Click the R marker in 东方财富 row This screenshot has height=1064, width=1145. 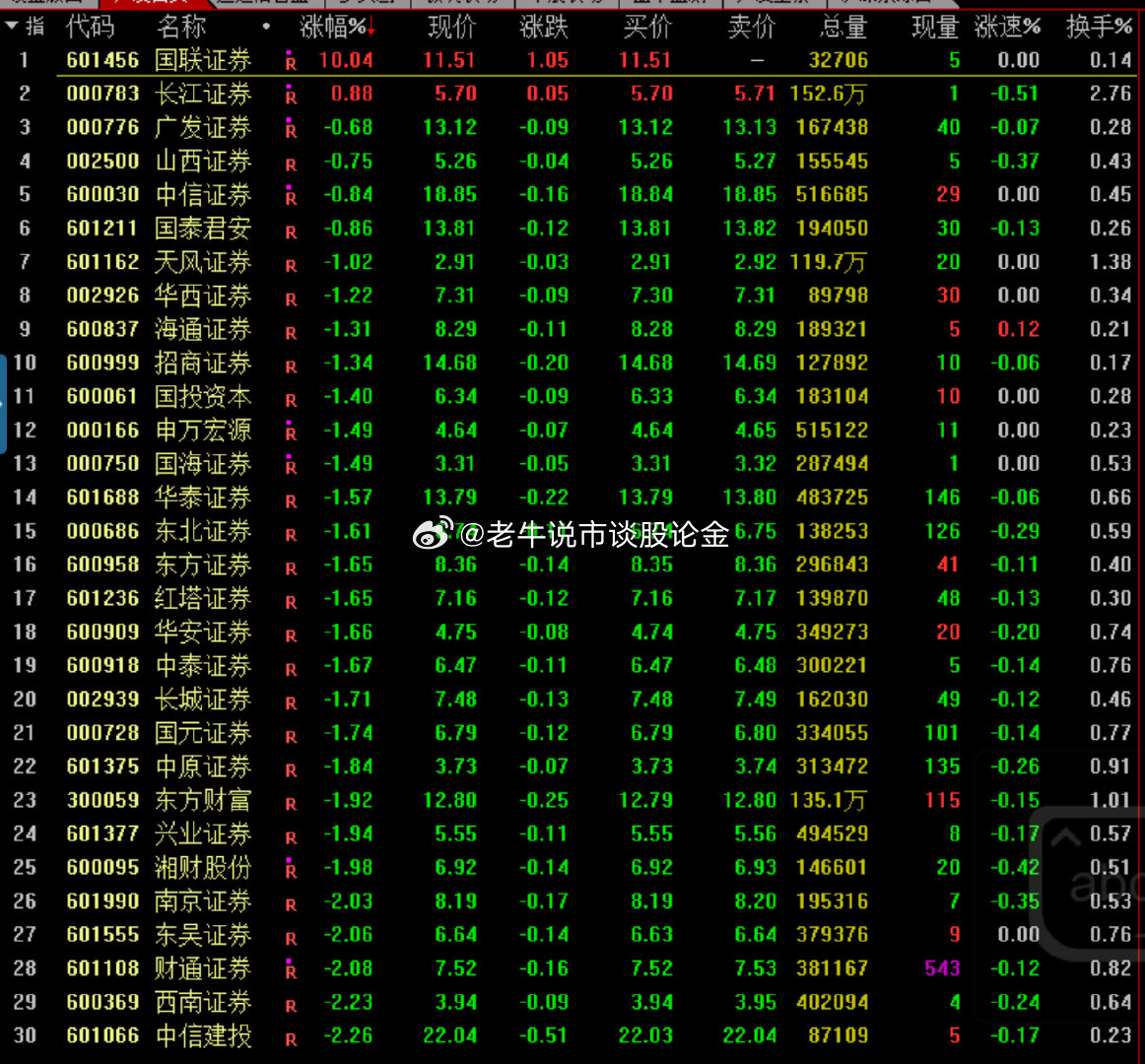[x=291, y=803]
